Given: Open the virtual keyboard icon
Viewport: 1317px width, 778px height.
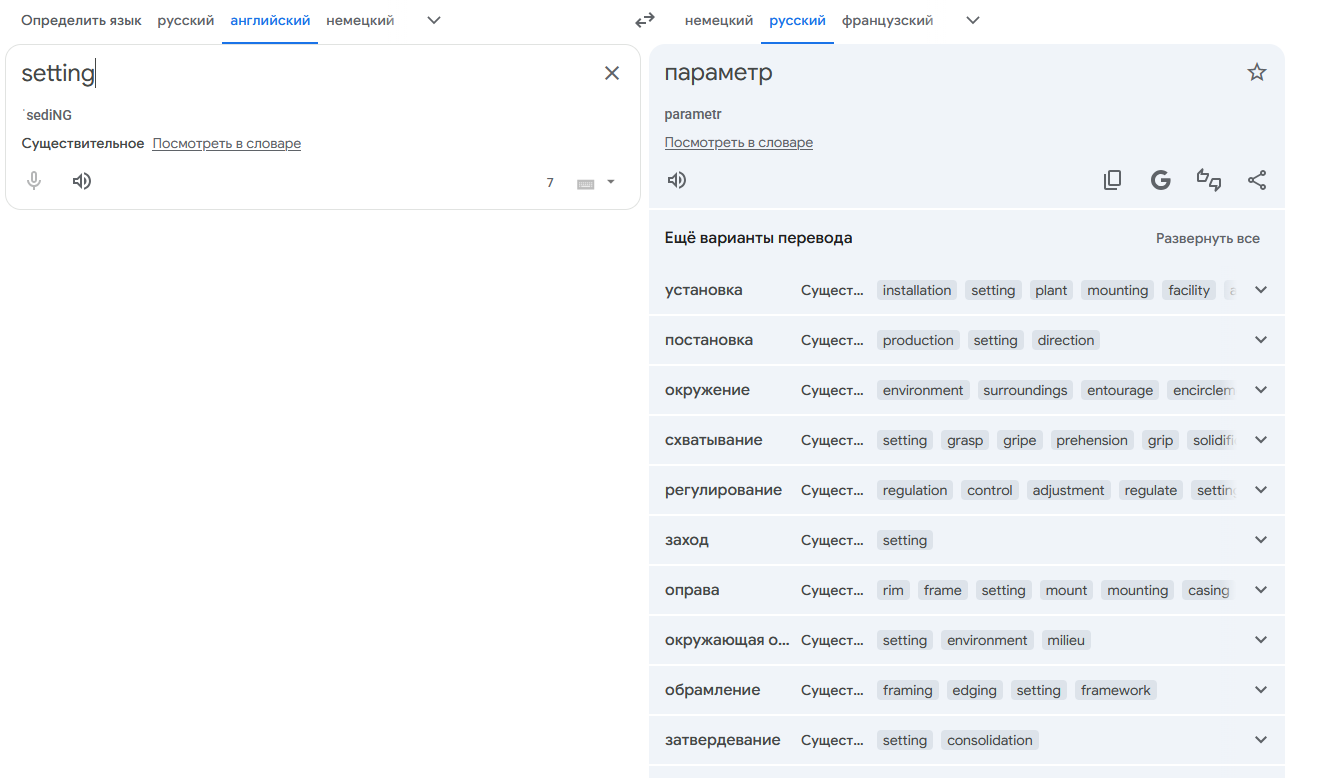Looking at the screenshot, I should (x=586, y=183).
